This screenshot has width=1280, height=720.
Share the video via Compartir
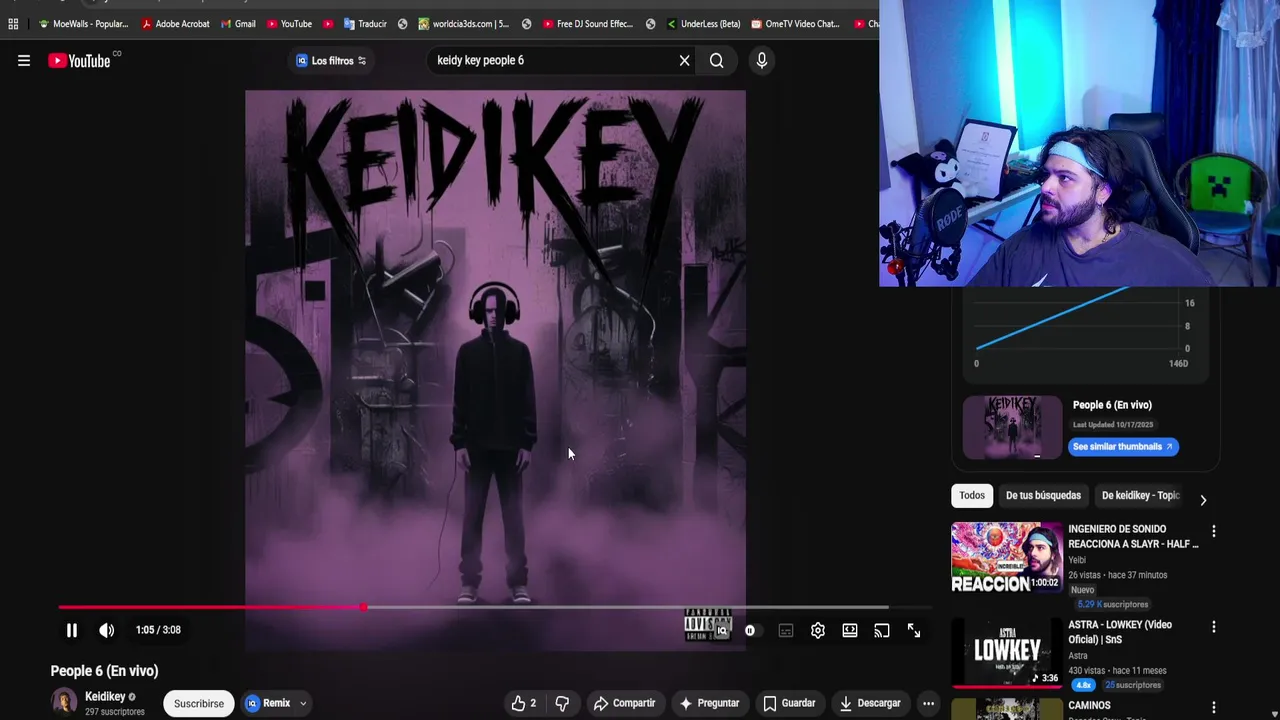[624, 703]
